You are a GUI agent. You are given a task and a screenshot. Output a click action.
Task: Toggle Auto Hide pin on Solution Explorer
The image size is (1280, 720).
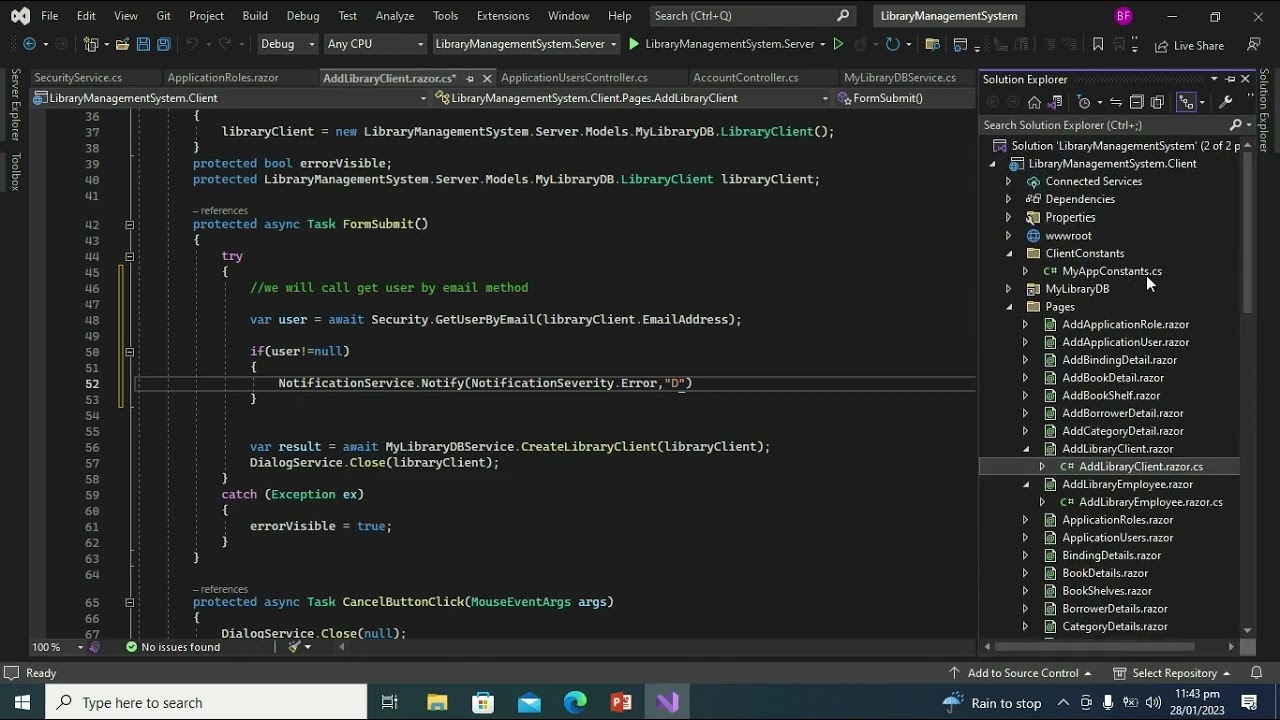pyautogui.click(x=1230, y=79)
